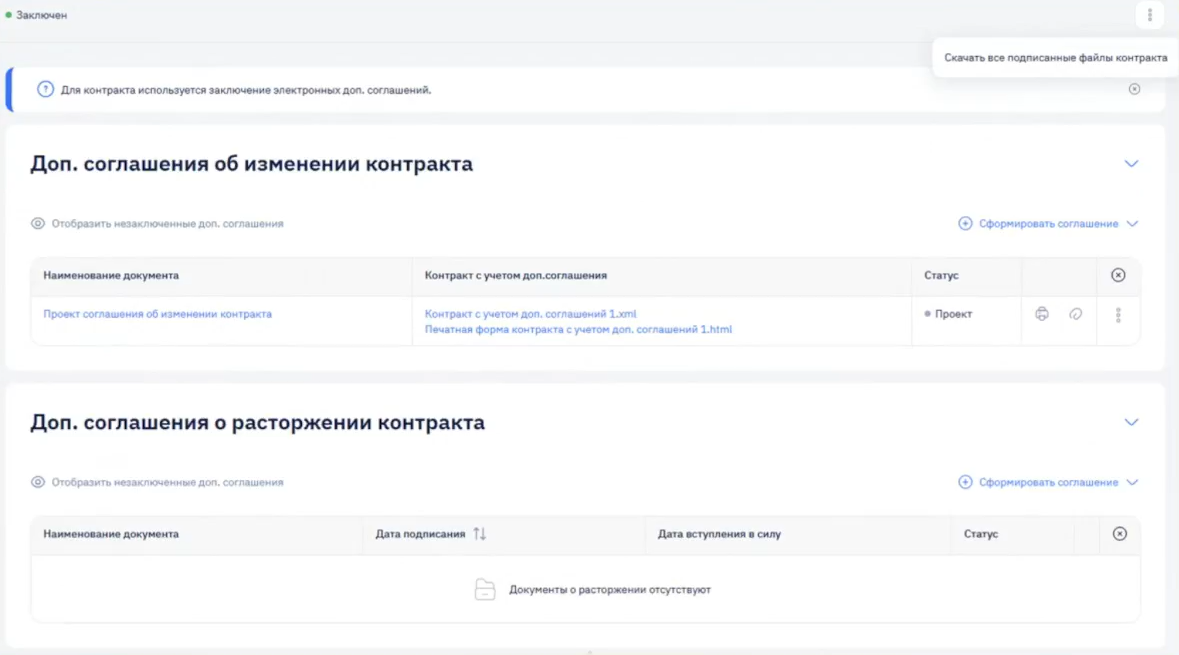Open the draft agreement on contract change link
Screen dimensions: 1179x655
tap(157, 314)
